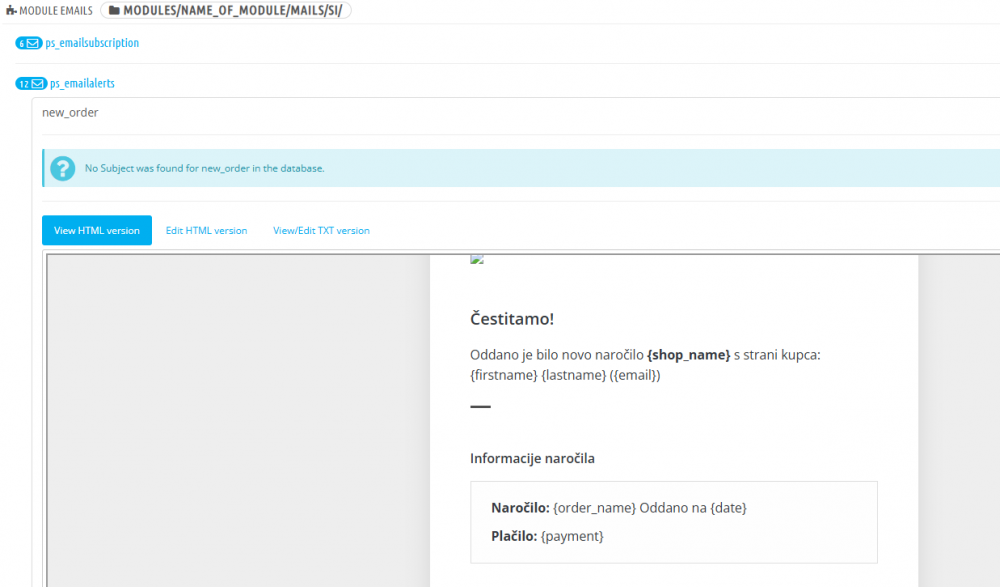The image size is (1000, 587).
Task: Click the MODULE EMAILS heading text
Action: (56, 11)
